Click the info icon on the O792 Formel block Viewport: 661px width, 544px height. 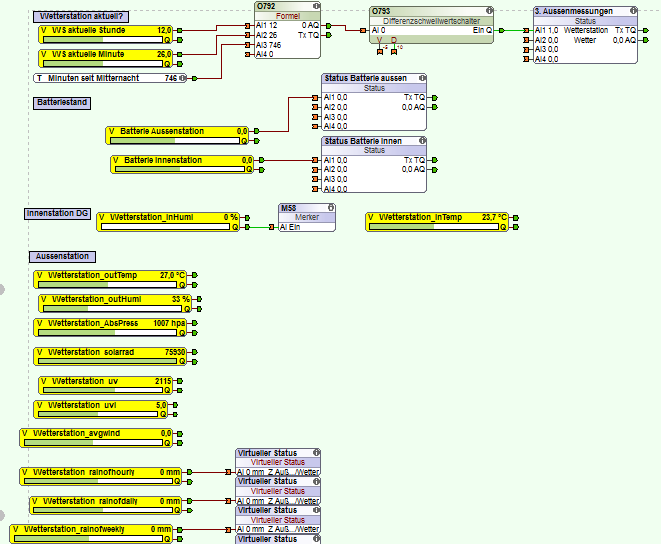tap(316, 6)
